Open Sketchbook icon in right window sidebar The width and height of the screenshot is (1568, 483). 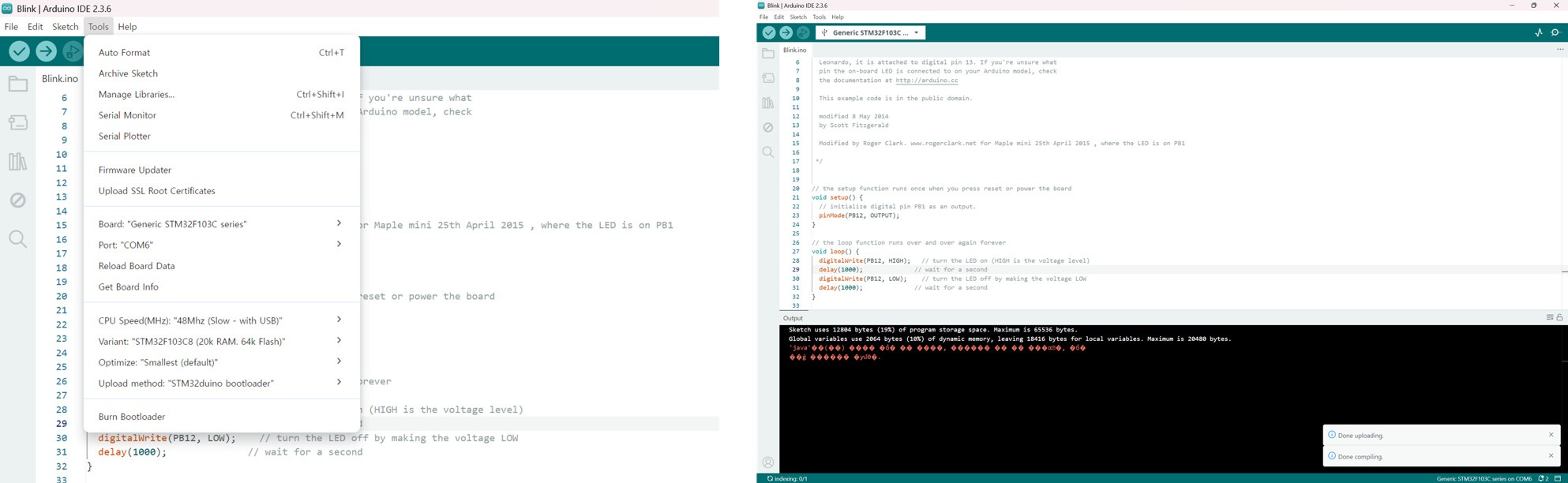tap(768, 54)
